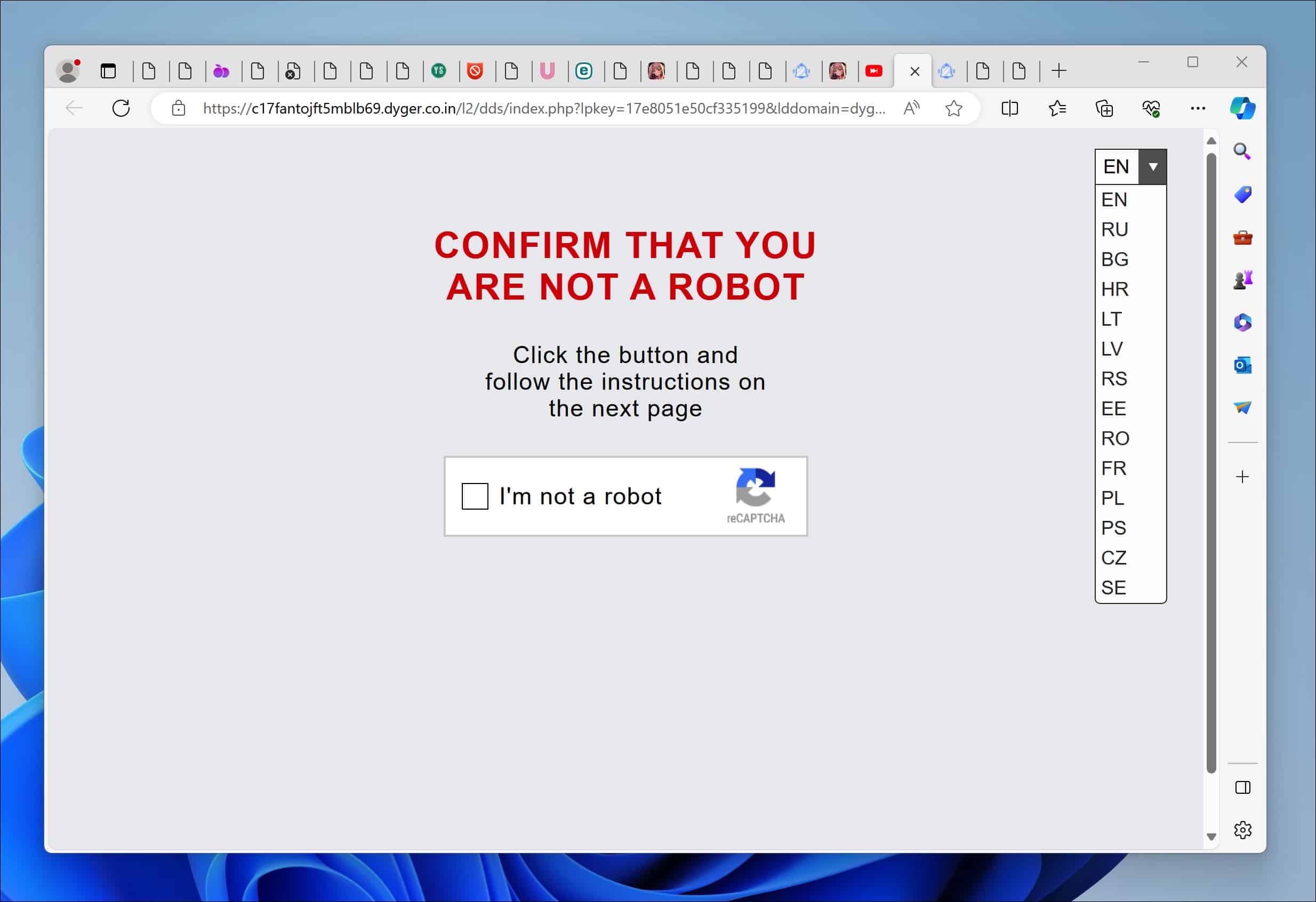Choose RU from the language list
Viewport: 1316px width, 902px height.
click(x=1130, y=229)
